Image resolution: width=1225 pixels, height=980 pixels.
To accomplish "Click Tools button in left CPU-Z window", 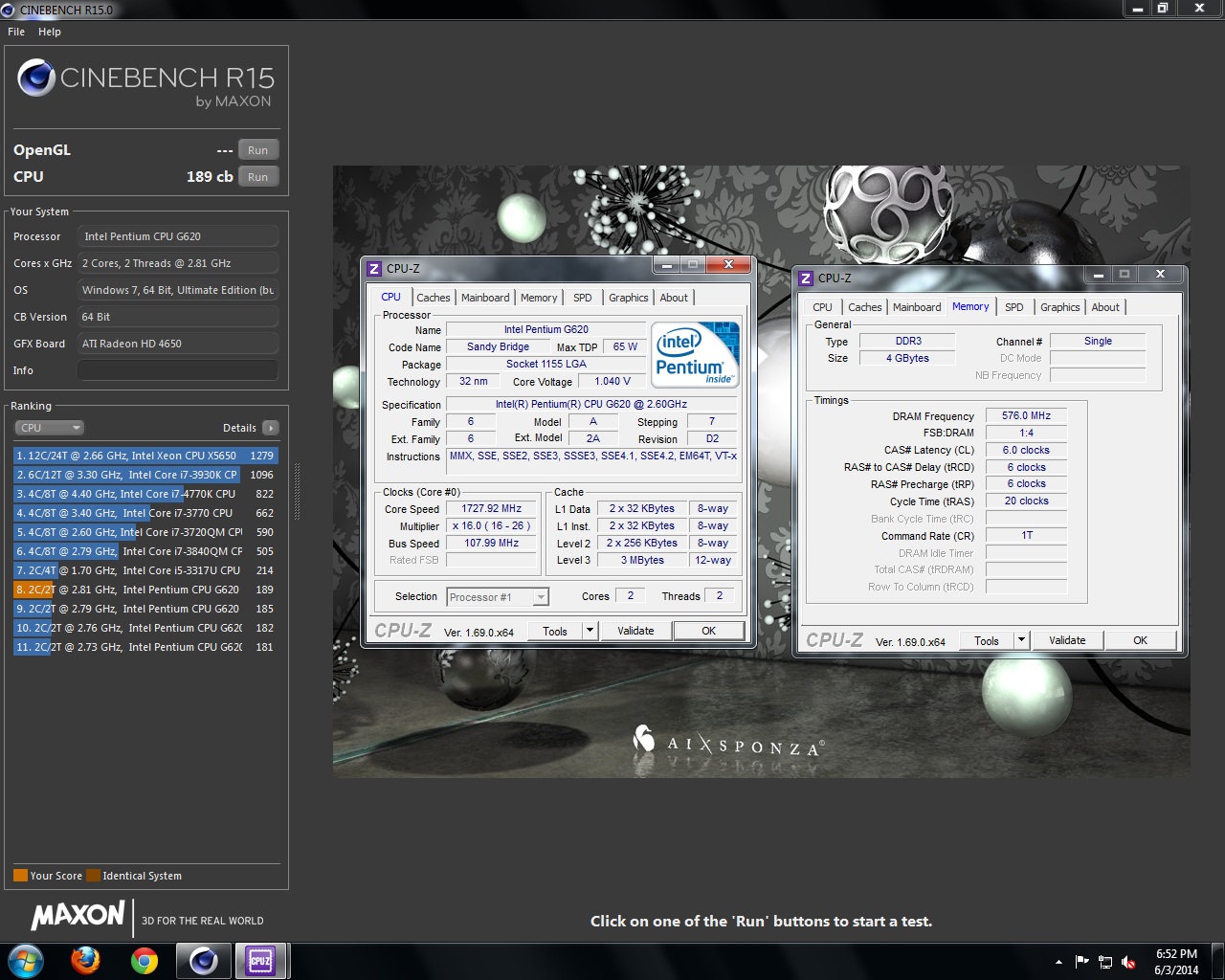I will [555, 631].
